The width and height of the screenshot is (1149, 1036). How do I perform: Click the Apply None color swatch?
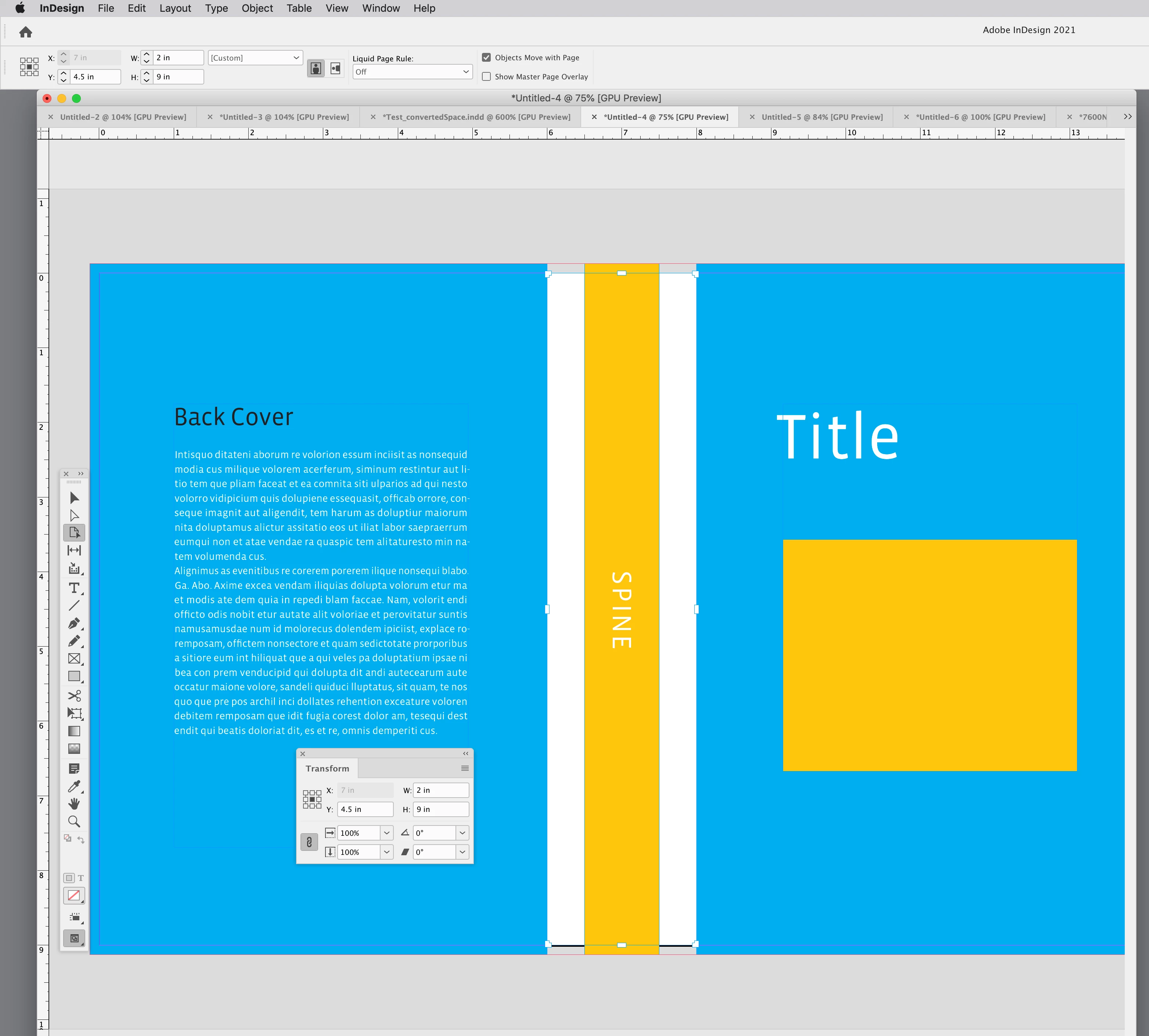click(x=73, y=895)
